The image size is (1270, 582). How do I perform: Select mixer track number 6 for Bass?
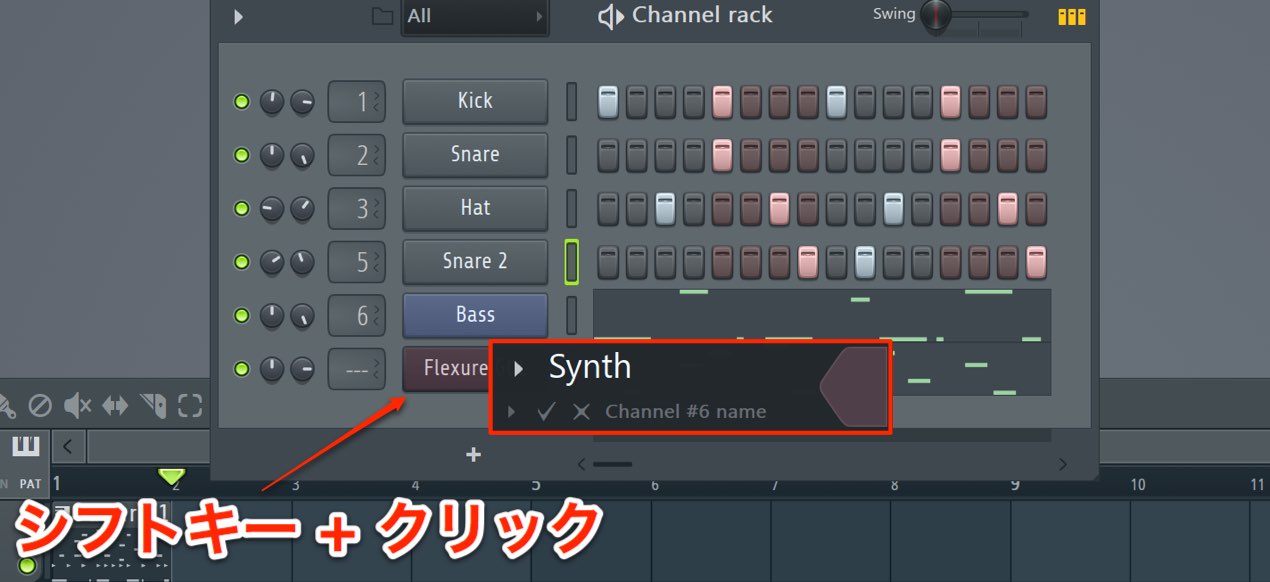(x=357, y=315)
